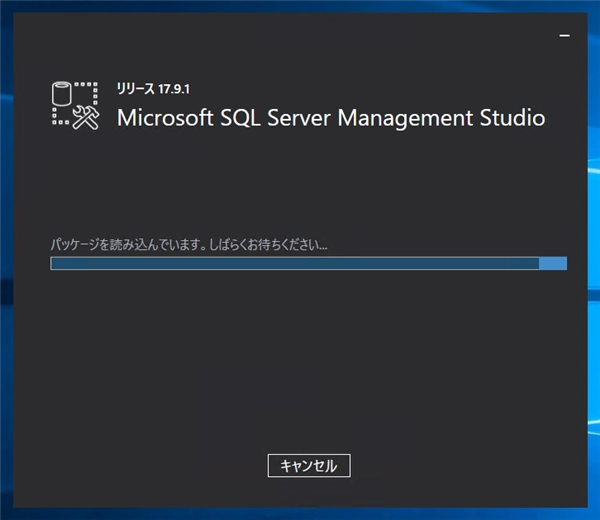Screen dimensions: 600x520
Task: Click the version number 17.9.1
Action: click(174, 89)
